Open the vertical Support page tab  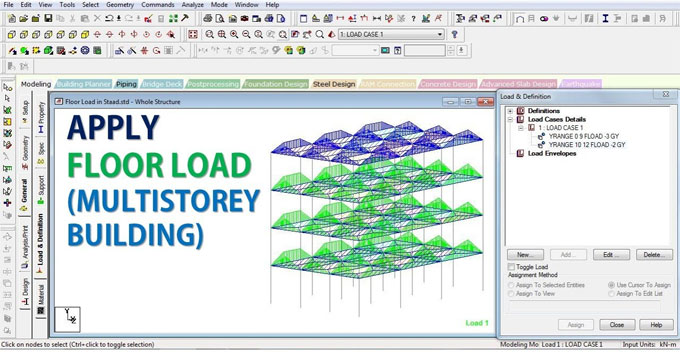coord(41,189)
